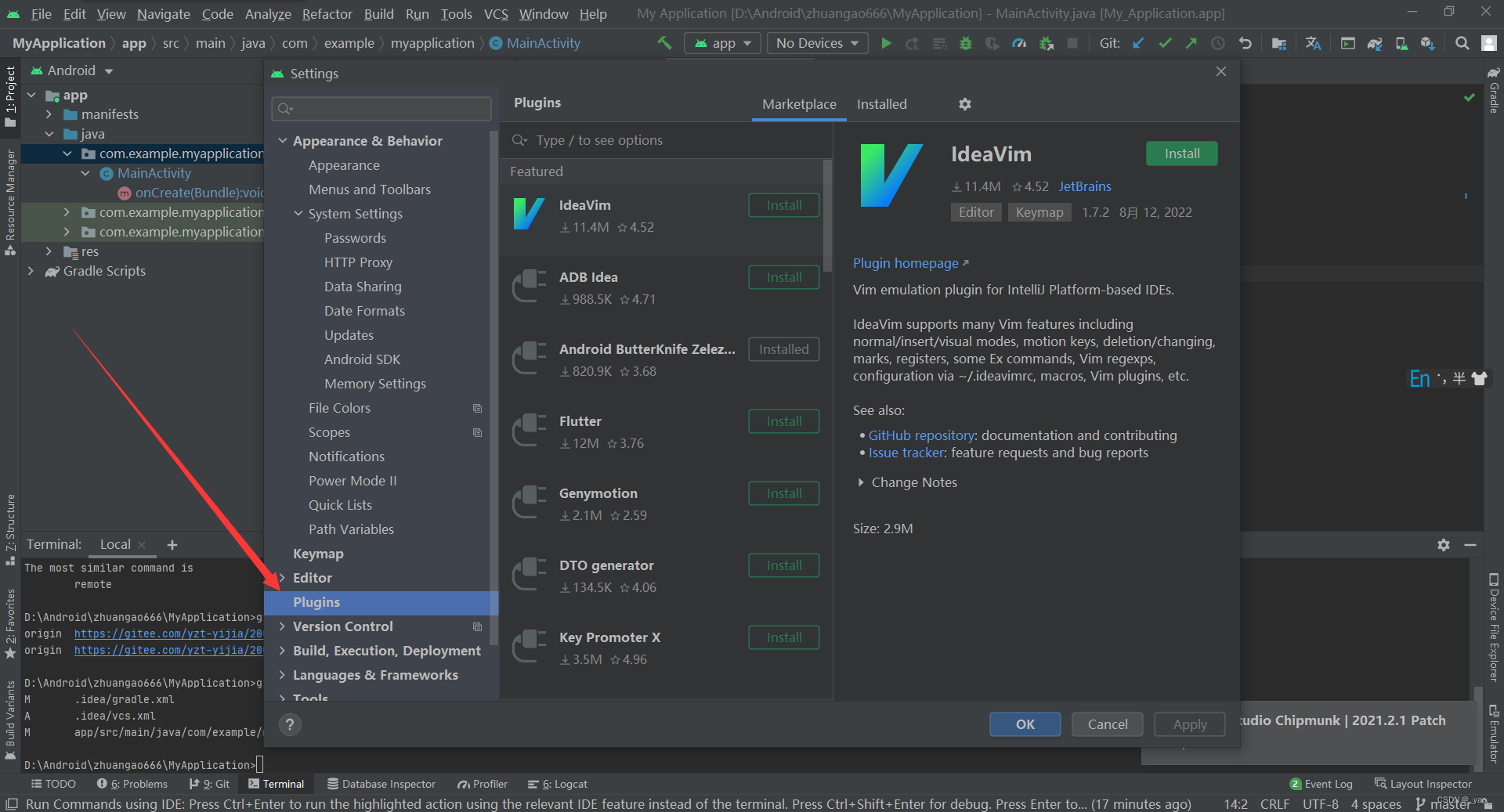Viewport: 1504px width, 812px height.
Task: Open the Android project view dropdown
Action: click(72, 70)
